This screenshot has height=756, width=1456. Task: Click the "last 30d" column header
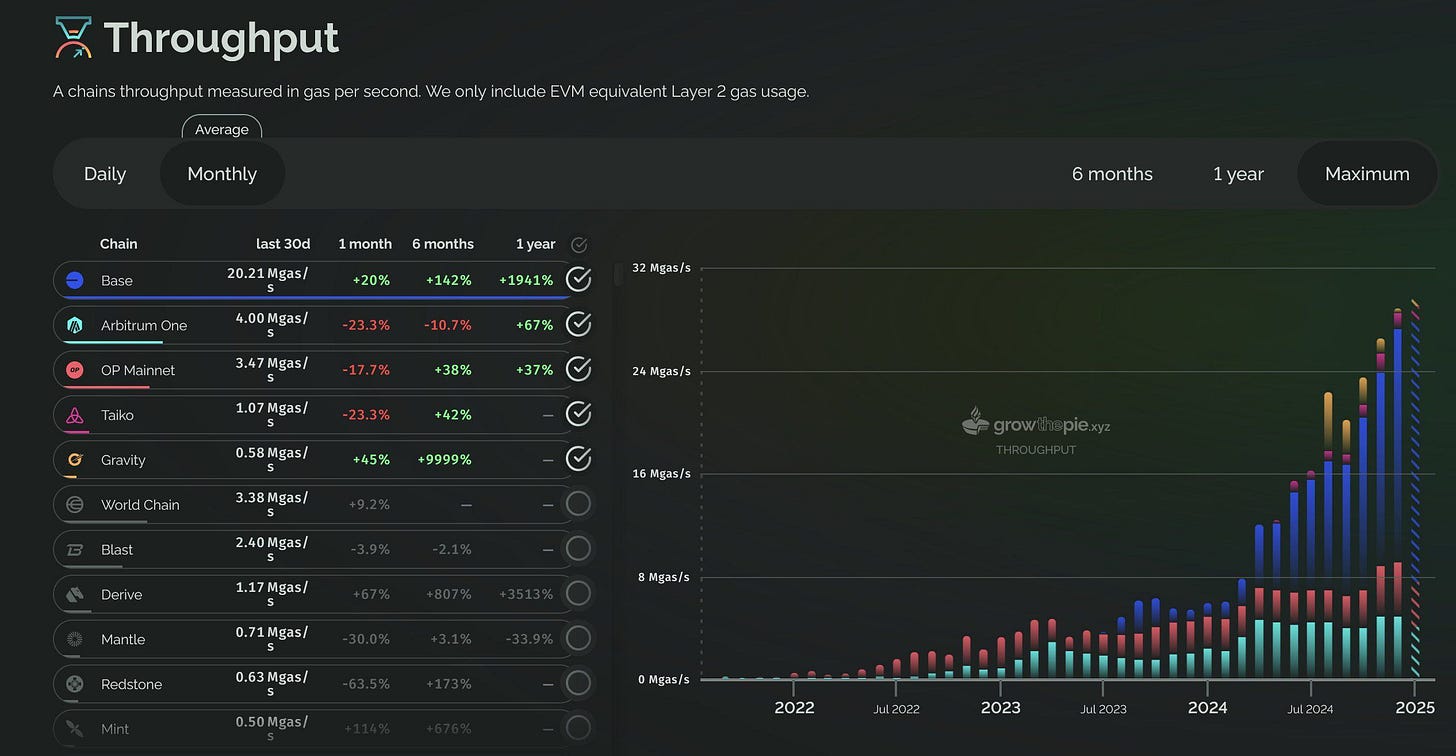pyautogui.click(x=283, y=244)
